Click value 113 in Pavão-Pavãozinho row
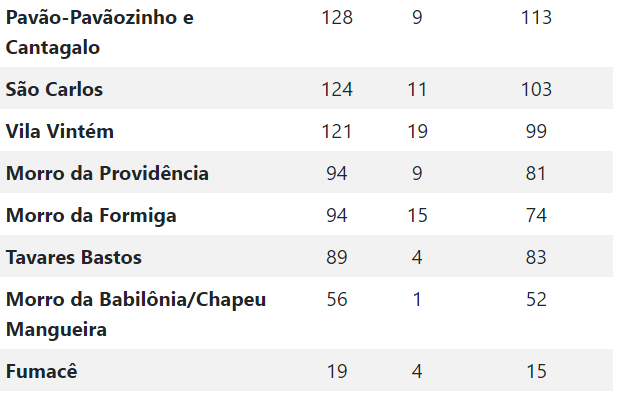Viewport: 622px width, 395px height. point(536,18)
